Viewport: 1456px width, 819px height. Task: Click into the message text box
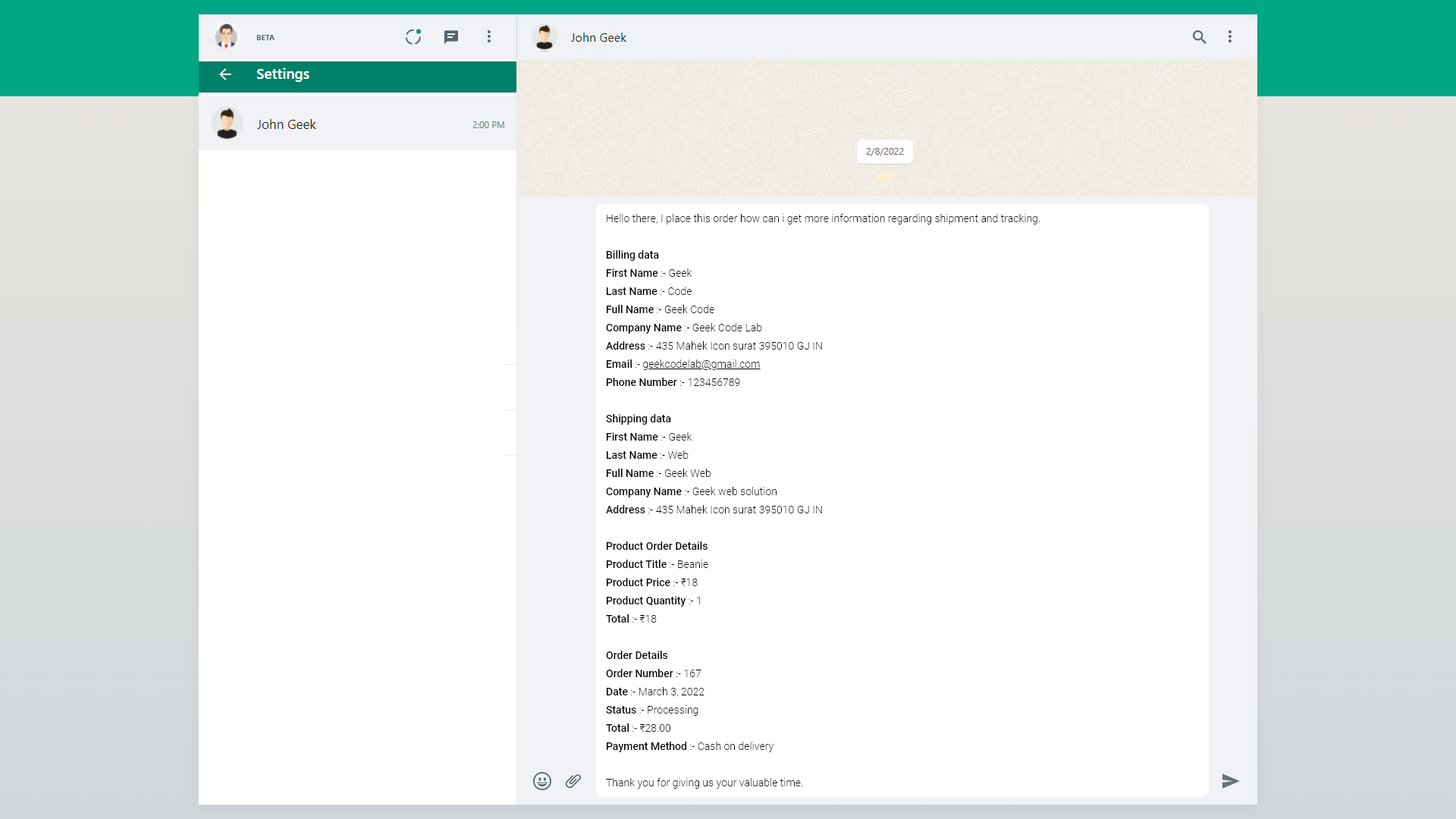pyautogui.click(x=902, y=500)
